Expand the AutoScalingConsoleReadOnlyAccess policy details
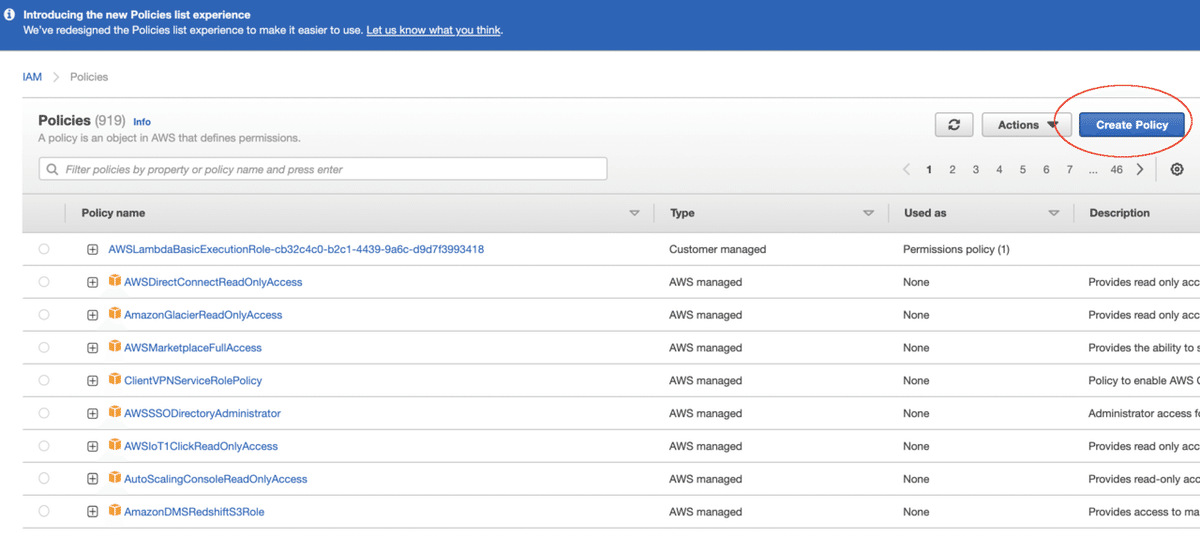1200x533 pixels. (93, 479)
